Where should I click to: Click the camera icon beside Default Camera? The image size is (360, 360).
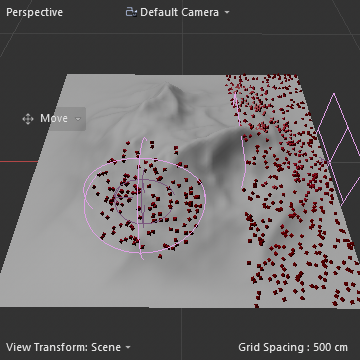click(x=131, y=12)
